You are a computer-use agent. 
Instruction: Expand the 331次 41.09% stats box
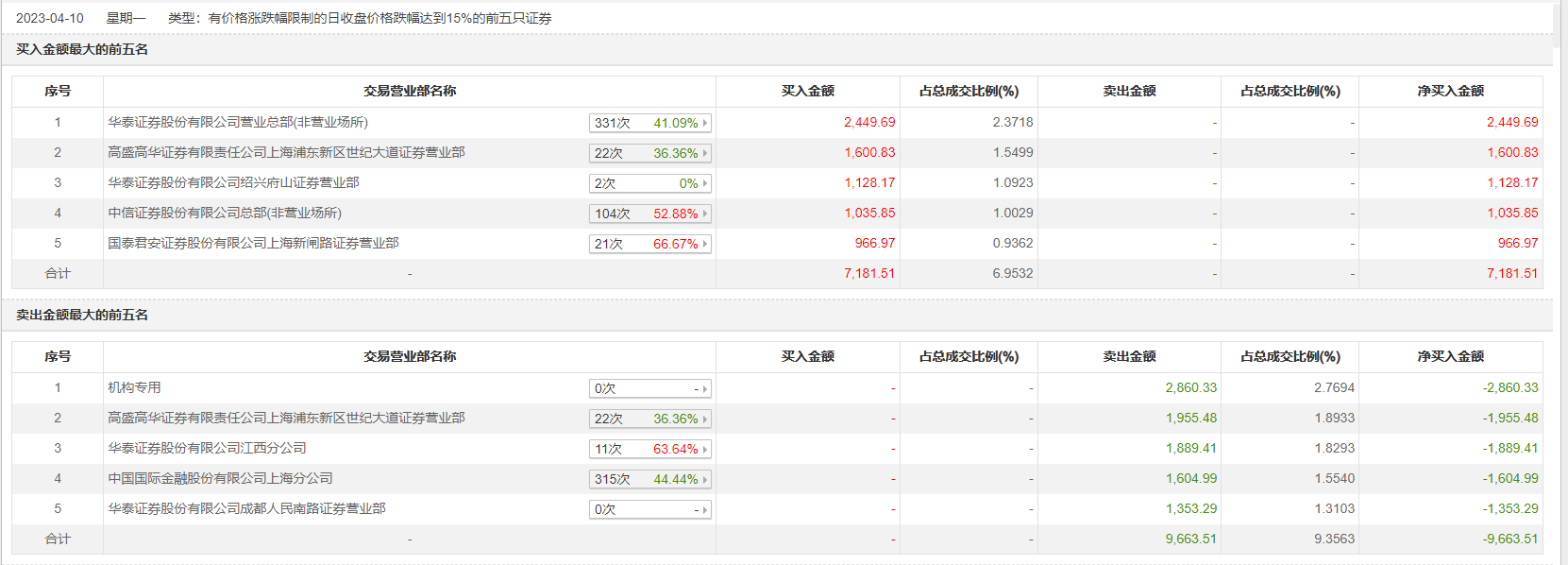tap(649, 123)
